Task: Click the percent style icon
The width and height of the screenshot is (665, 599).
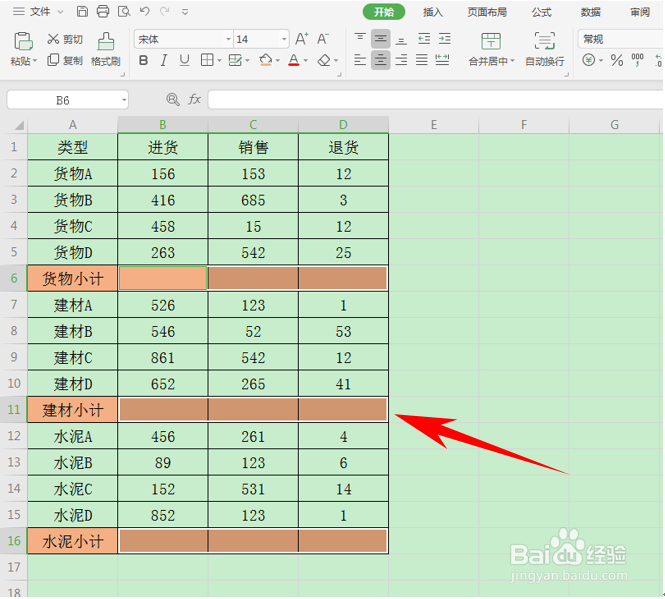Action: 617,60
